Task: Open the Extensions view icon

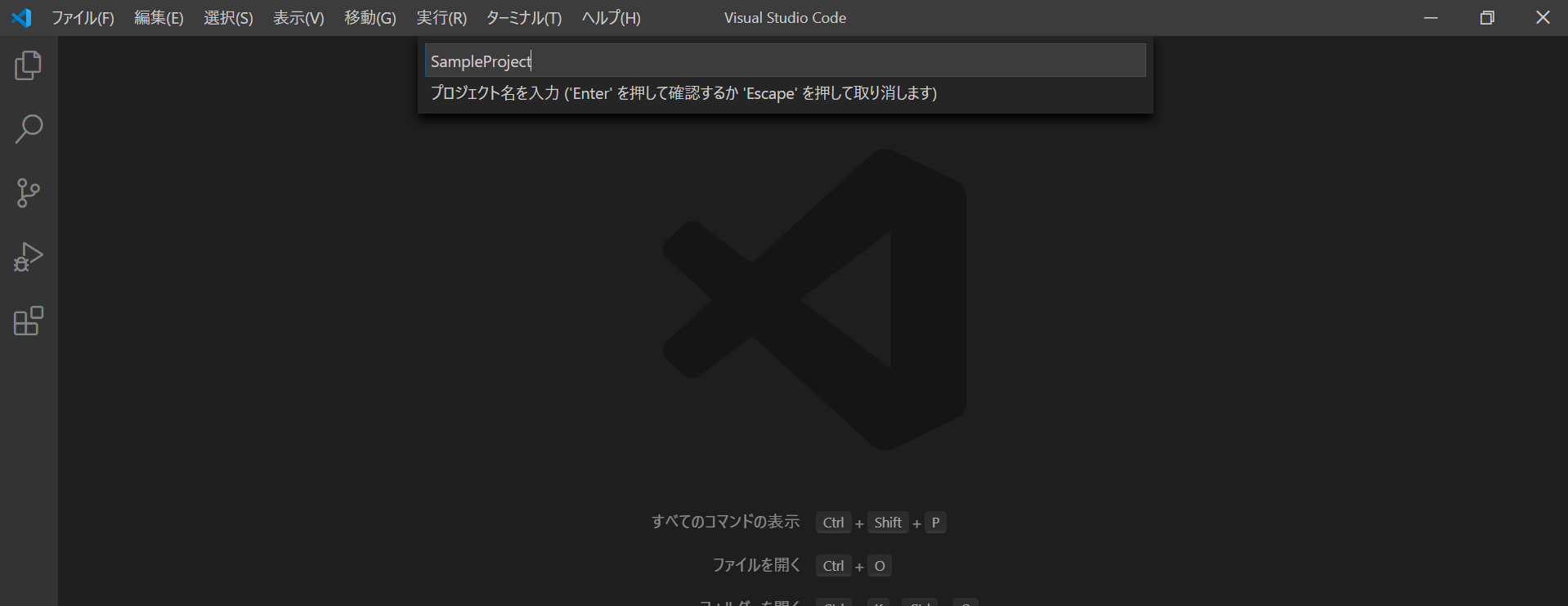Action: (29, 321)
